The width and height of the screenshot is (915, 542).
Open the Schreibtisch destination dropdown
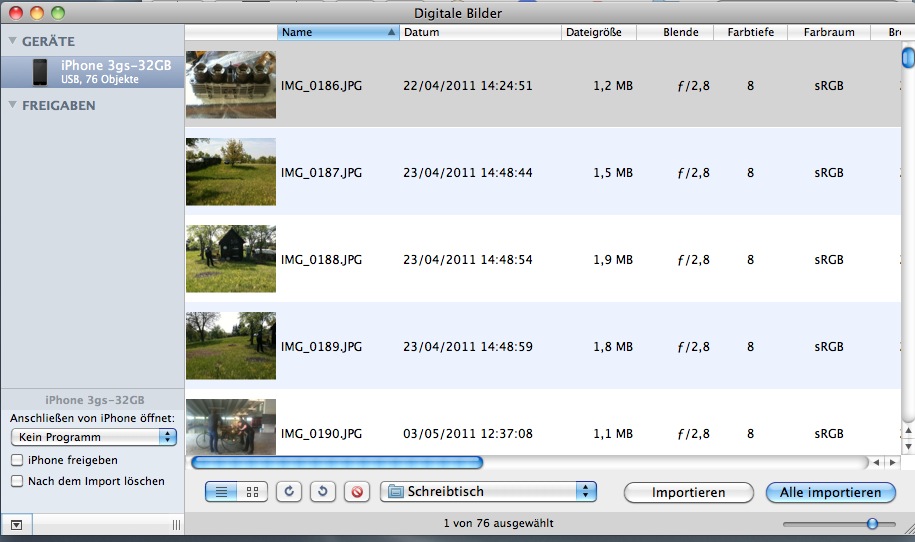488,492
